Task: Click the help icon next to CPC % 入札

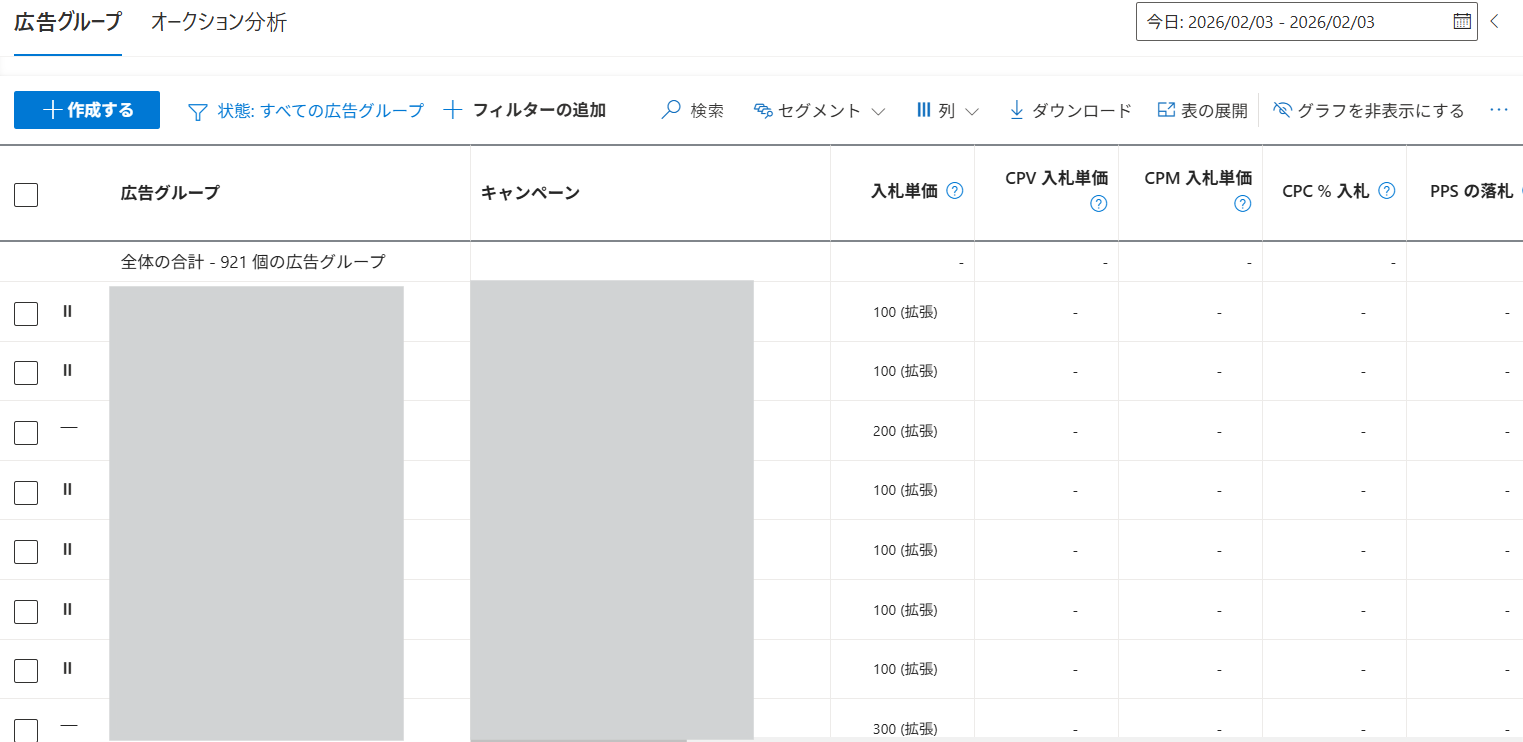Action: coord(1386,191)
